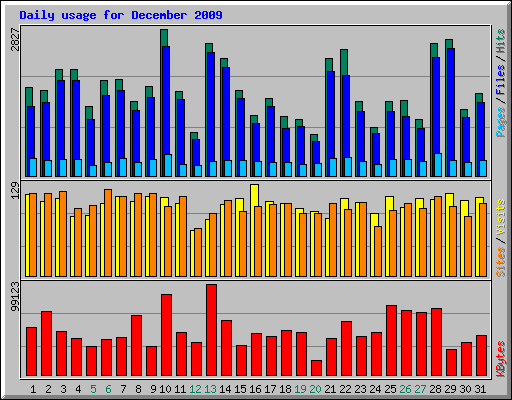Click the cyan pages bar for day 28
The height and width of the screenshot is (400, 512).
tap(438, 165)
